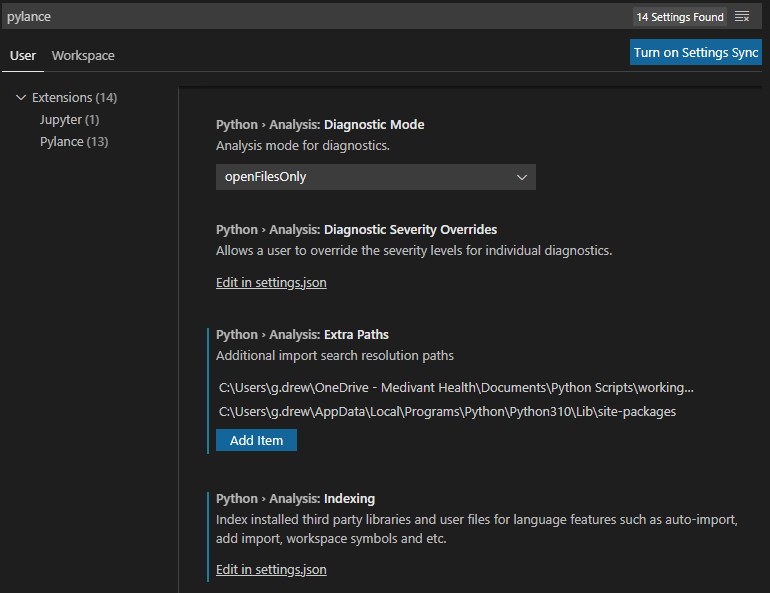This screenshot has height=593, width=770.
Task: Clear the settings search input icon
Action: 742,17
